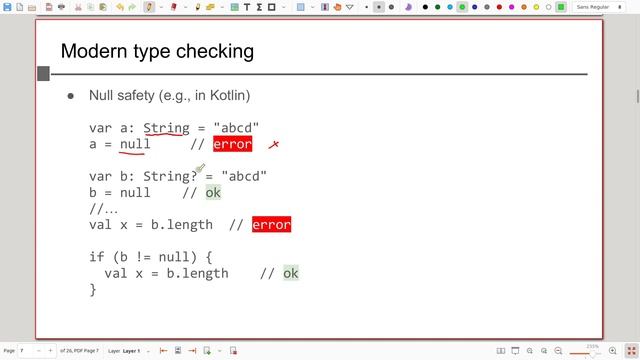The width and height of the screenshot is (640, 360).
Task: Print the document
Action: coord(61,7)
